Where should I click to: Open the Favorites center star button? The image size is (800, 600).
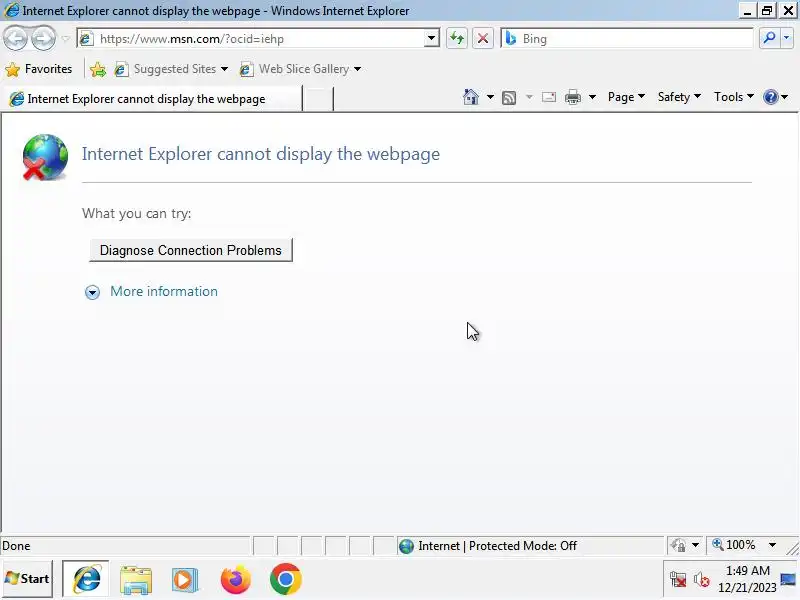click(x=39, y=69)
